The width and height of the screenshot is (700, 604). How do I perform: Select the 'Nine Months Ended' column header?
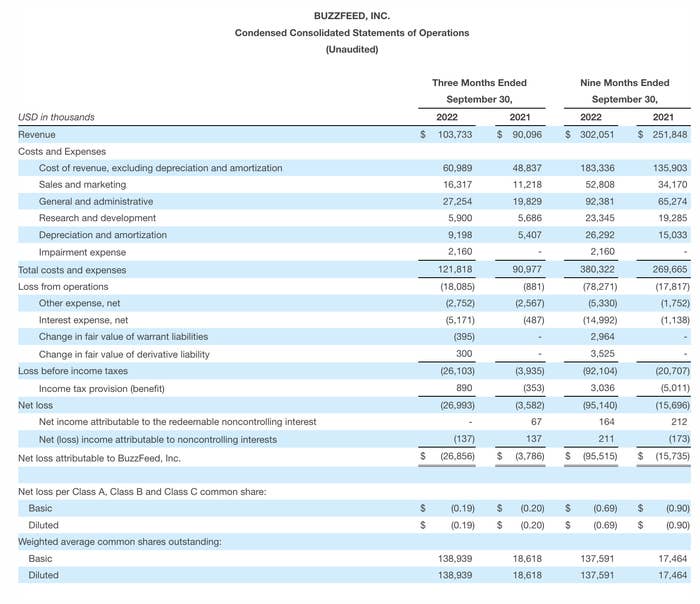(625, 83)
